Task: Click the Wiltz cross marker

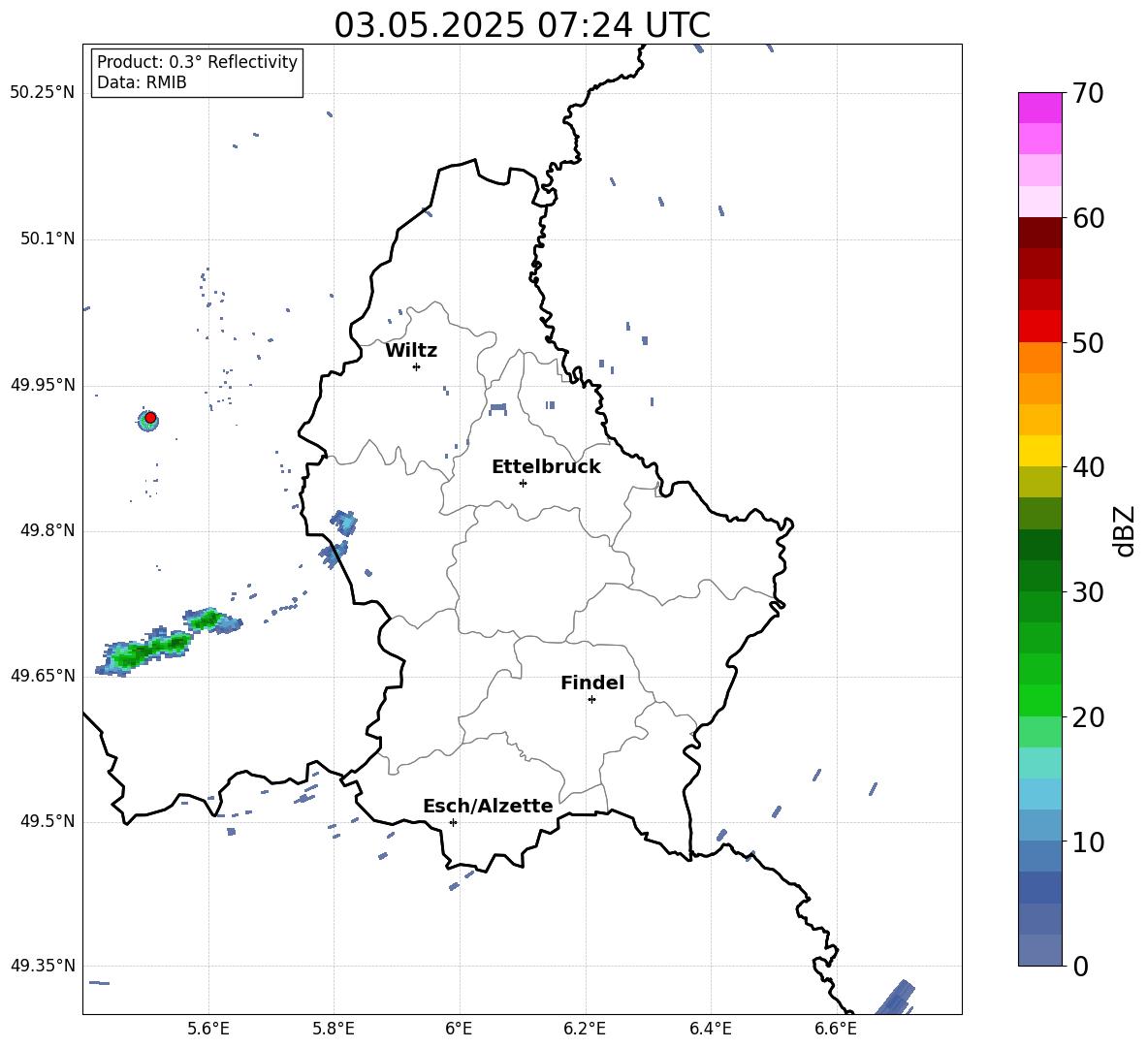Action: 417,366
